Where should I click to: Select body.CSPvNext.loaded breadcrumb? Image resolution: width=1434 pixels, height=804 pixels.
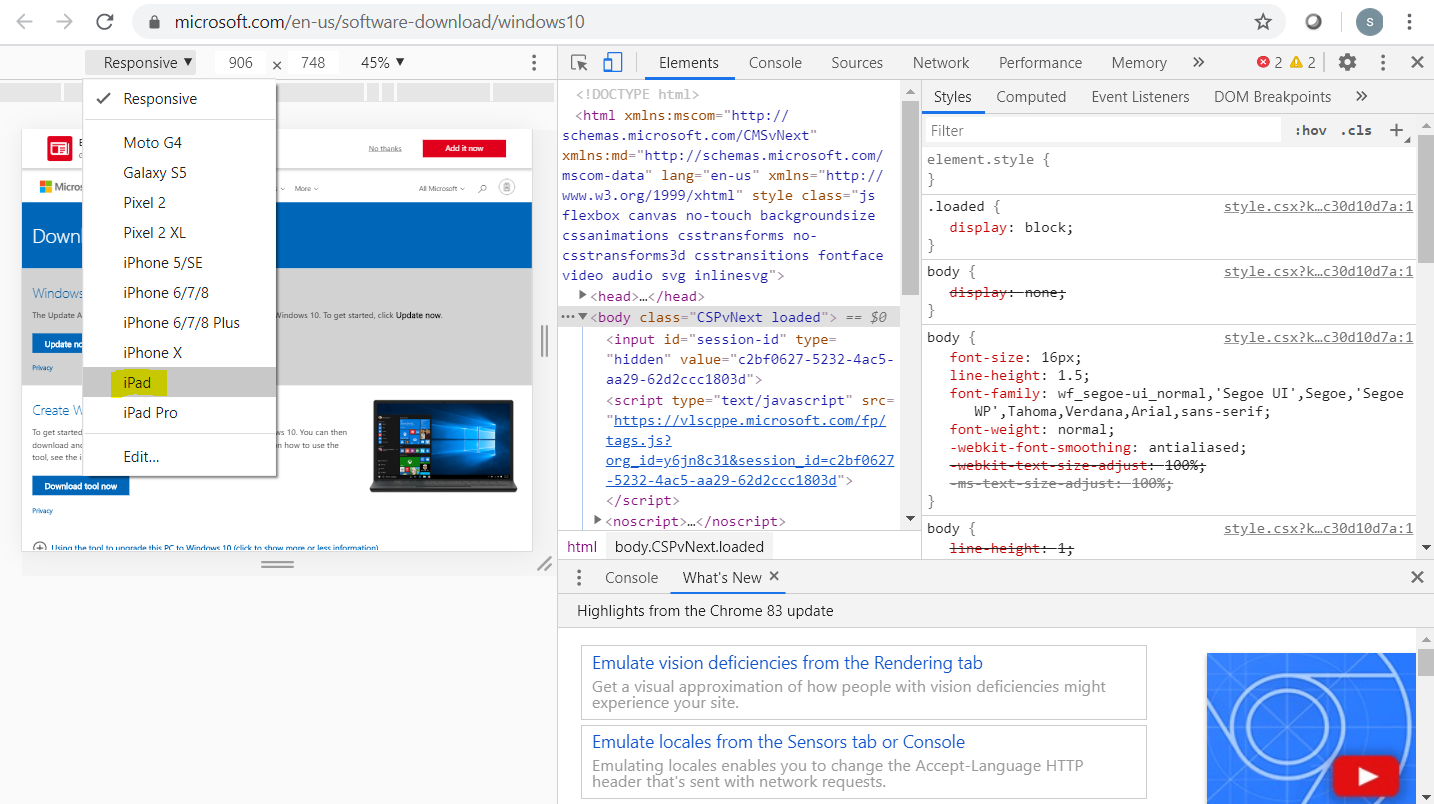689,546
